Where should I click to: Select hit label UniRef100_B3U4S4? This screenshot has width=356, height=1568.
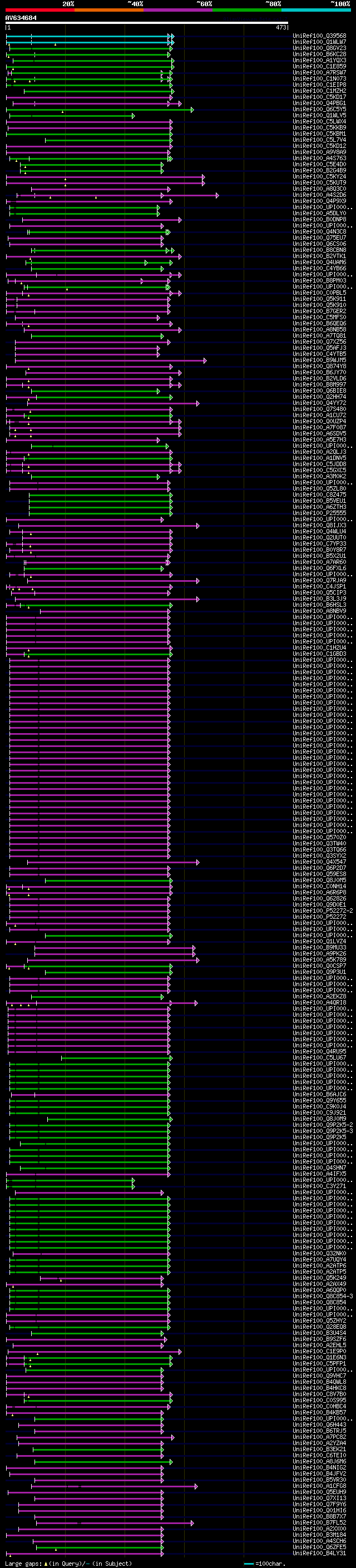click(319, 1333)
